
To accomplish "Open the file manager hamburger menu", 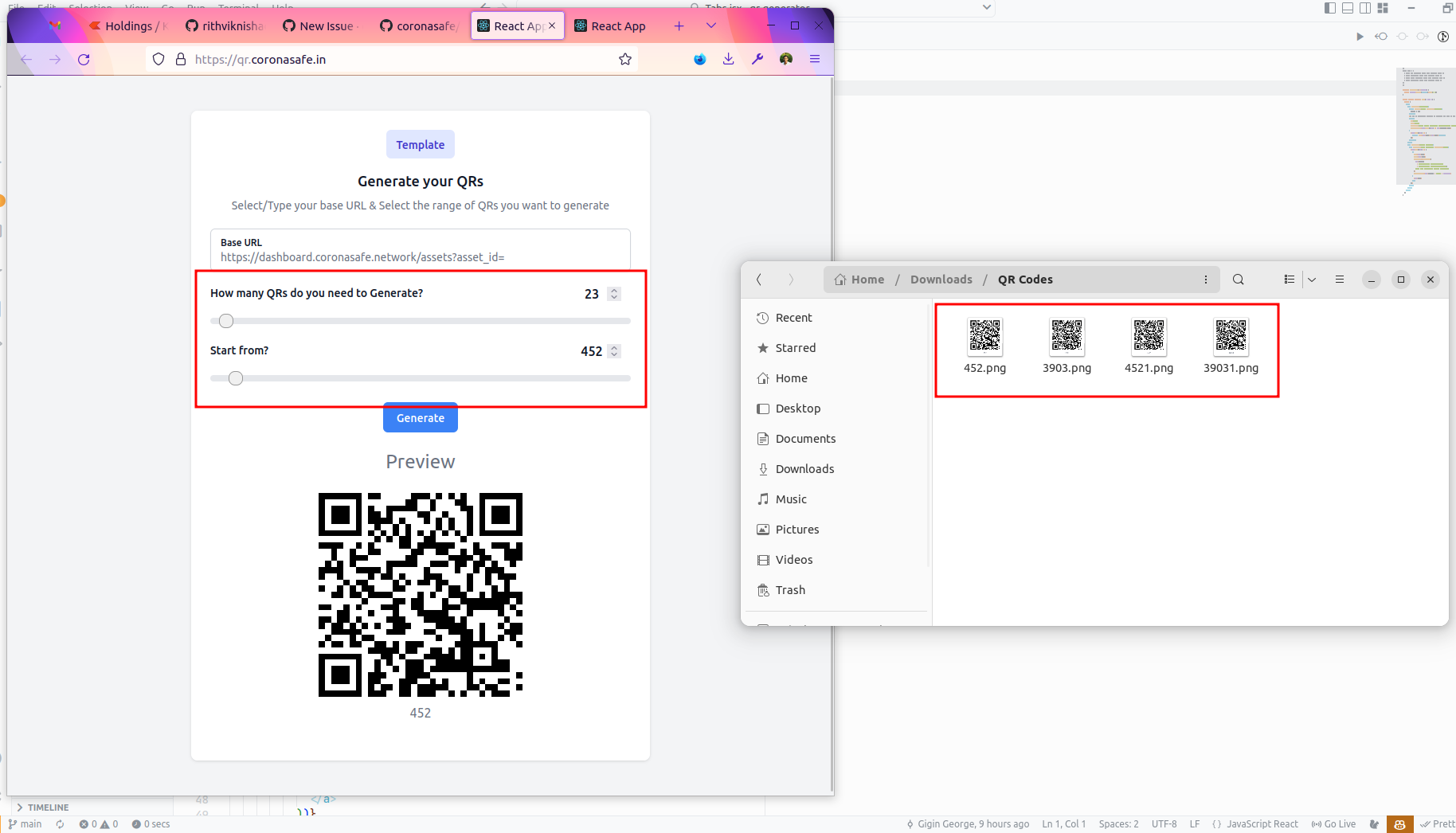I will coord(1340,280).
